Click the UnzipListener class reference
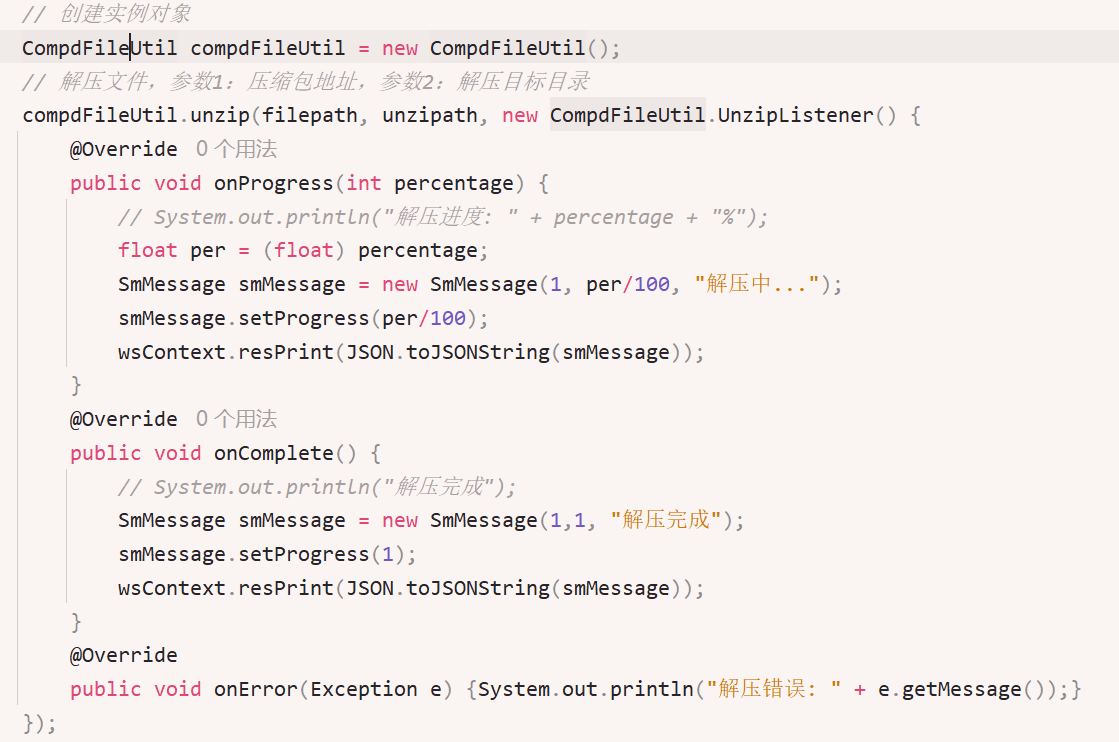The width and height of the screenshot is (1119, 742). coord(792,116)
